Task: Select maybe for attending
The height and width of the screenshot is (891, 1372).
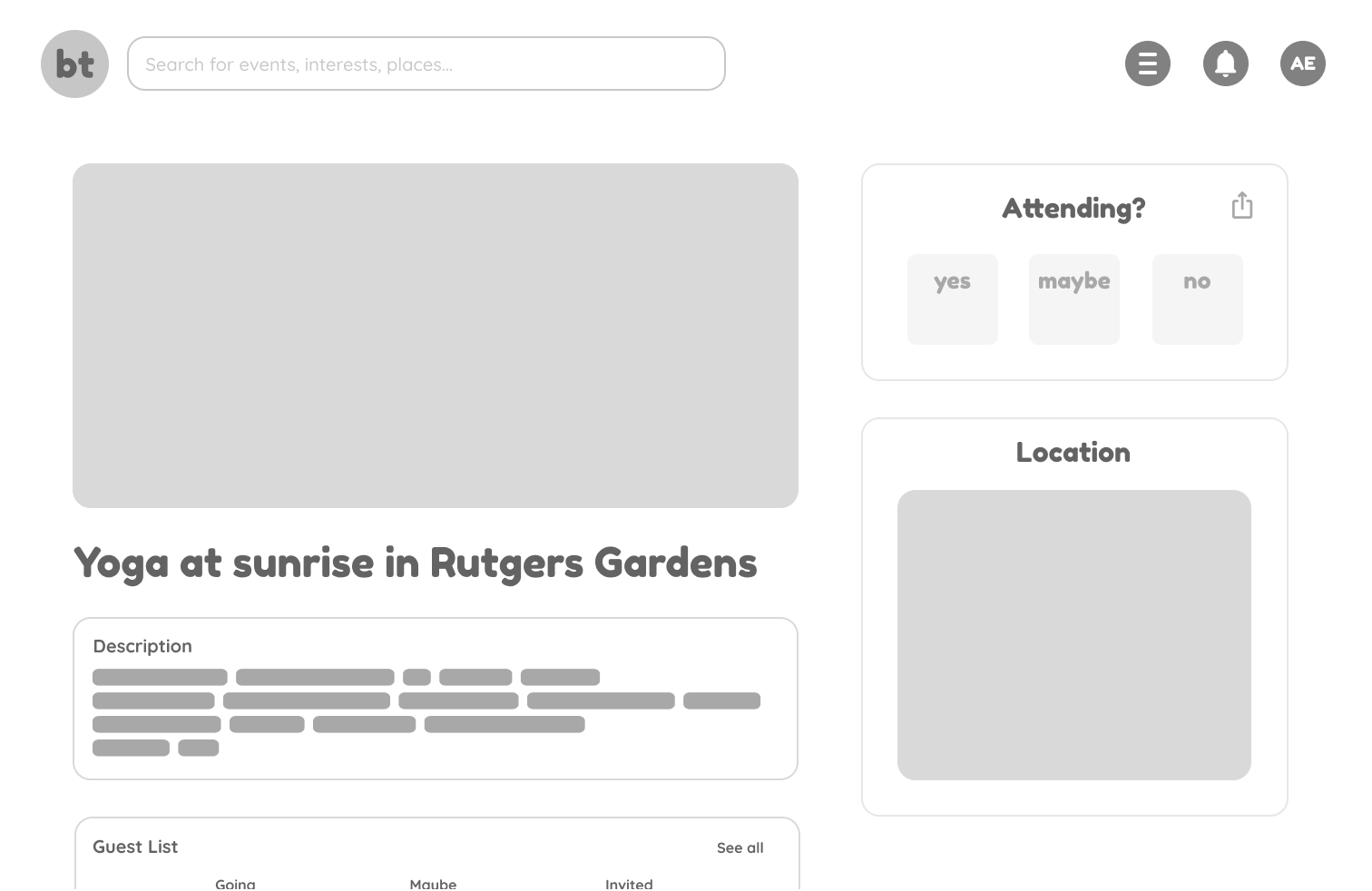Action: point(1073,299)
